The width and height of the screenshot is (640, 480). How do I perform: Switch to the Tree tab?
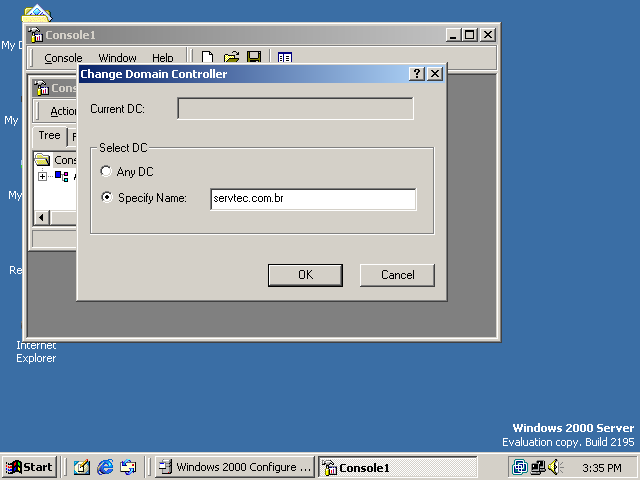pos(49,135)
